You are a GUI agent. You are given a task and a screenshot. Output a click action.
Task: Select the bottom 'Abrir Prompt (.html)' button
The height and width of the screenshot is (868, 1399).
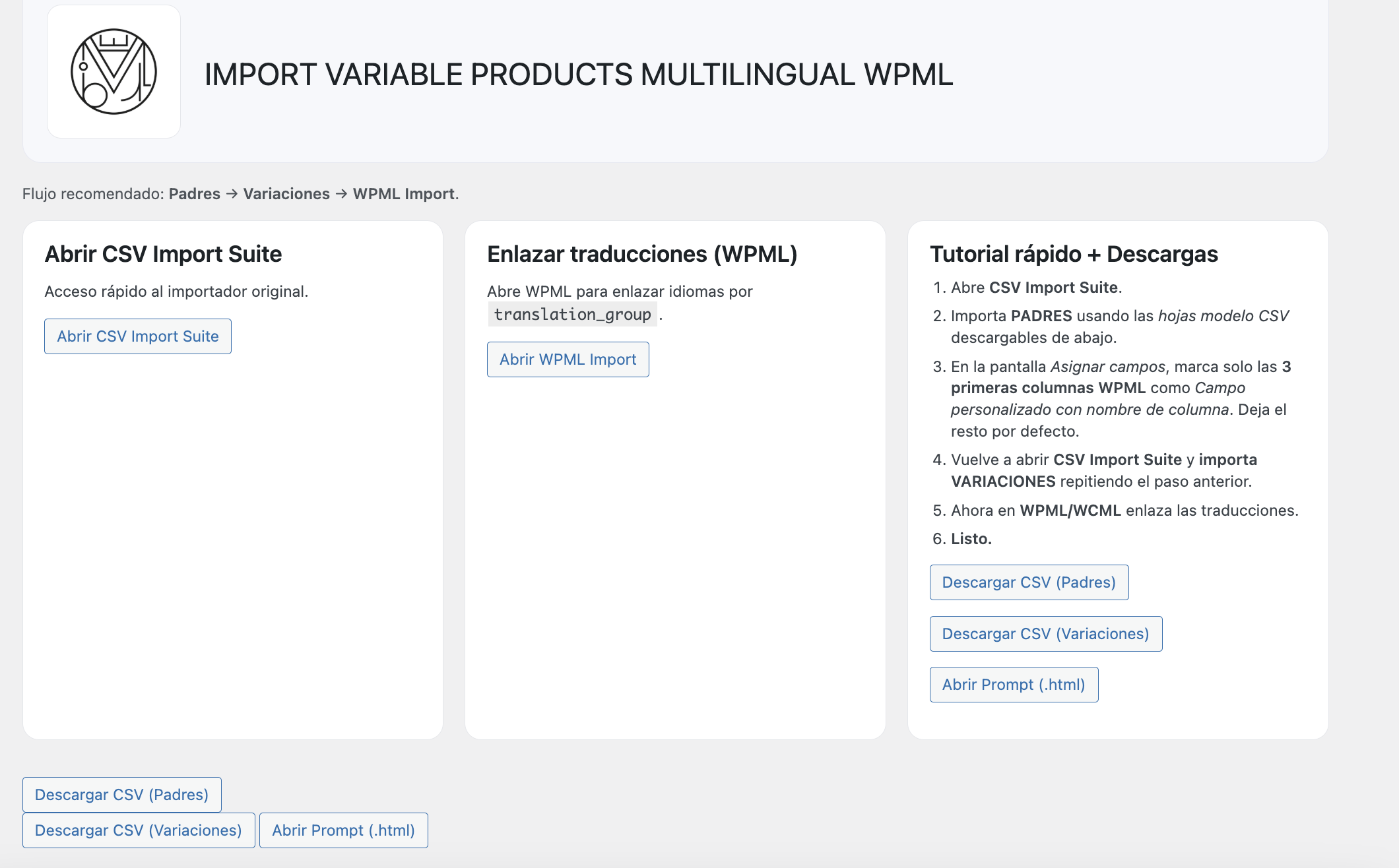(x=344, y=830)
